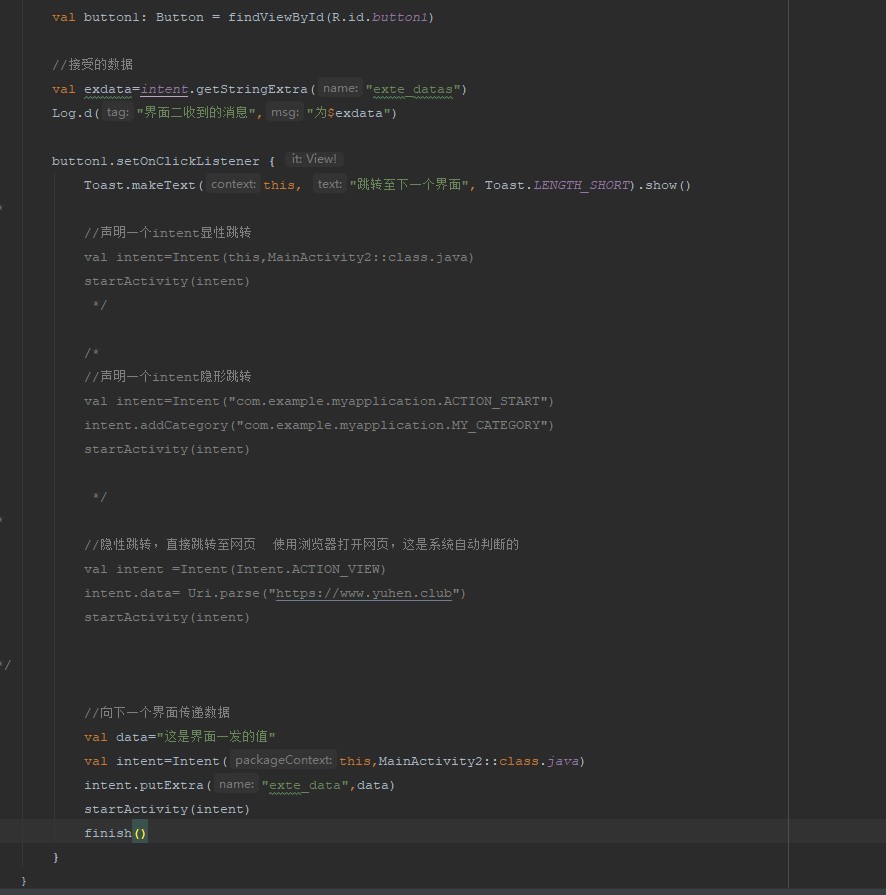Click the "packageContext:" inlay hint
The width and height of the screenshot is (886, 895).
coord(283,761)
